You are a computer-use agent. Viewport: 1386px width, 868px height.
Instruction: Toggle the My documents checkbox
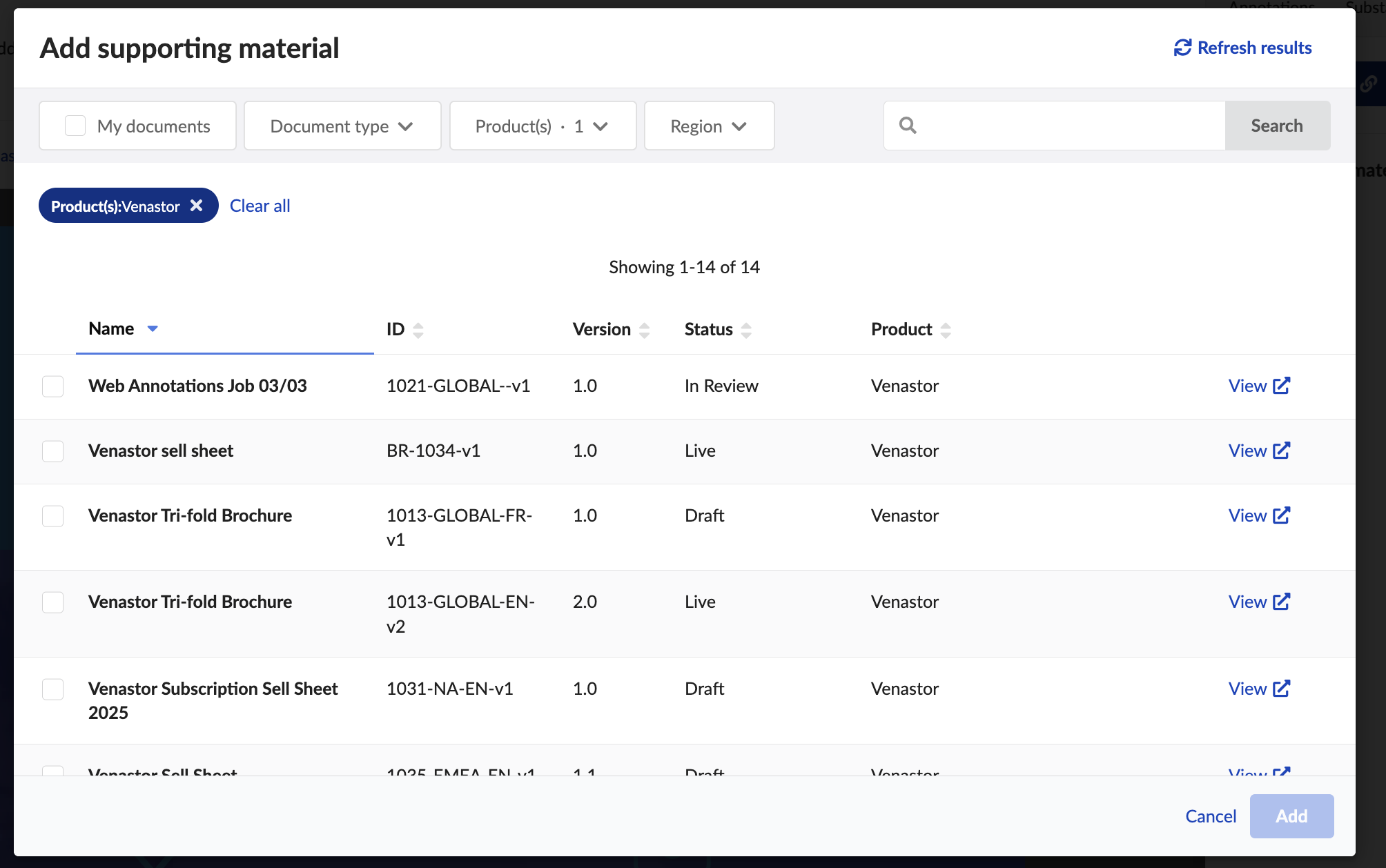point(75,126)
